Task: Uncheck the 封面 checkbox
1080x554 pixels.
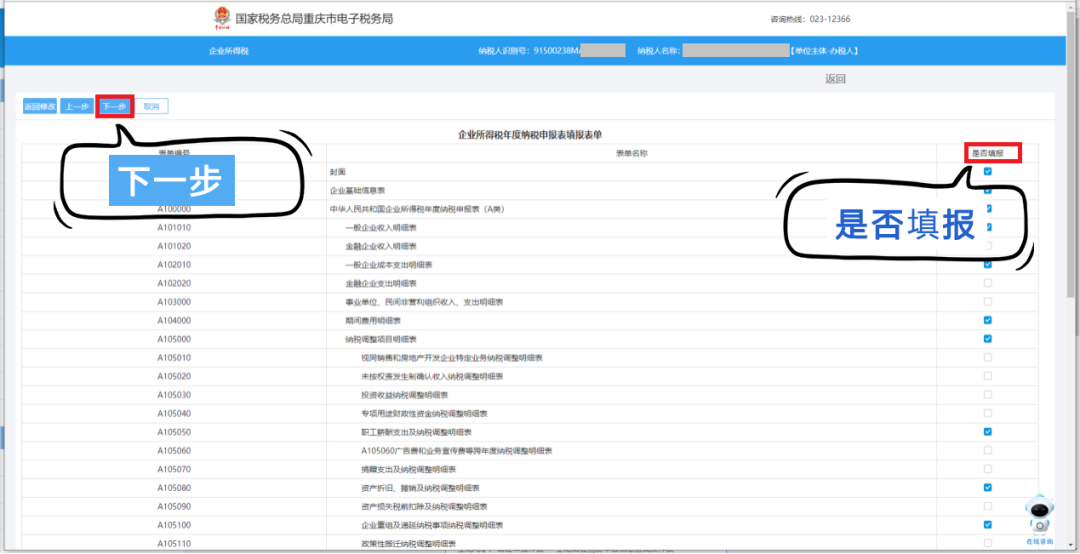Action: coord(988,172)
